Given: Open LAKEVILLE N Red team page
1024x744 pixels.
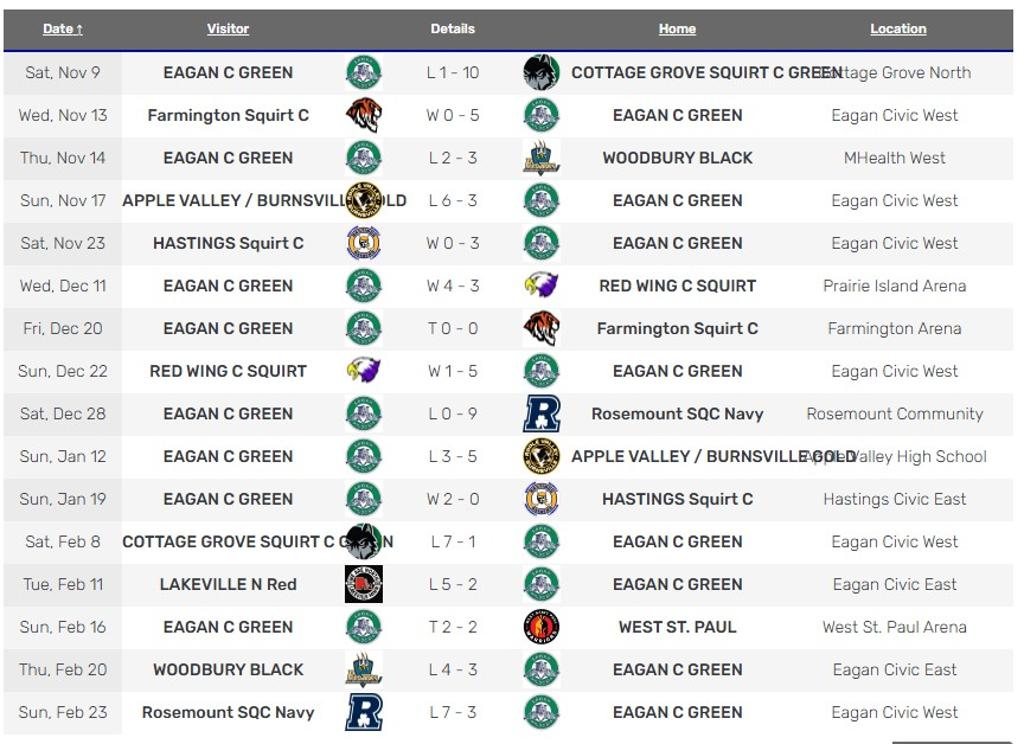Looking at the screenshot, I should point(228,584).
